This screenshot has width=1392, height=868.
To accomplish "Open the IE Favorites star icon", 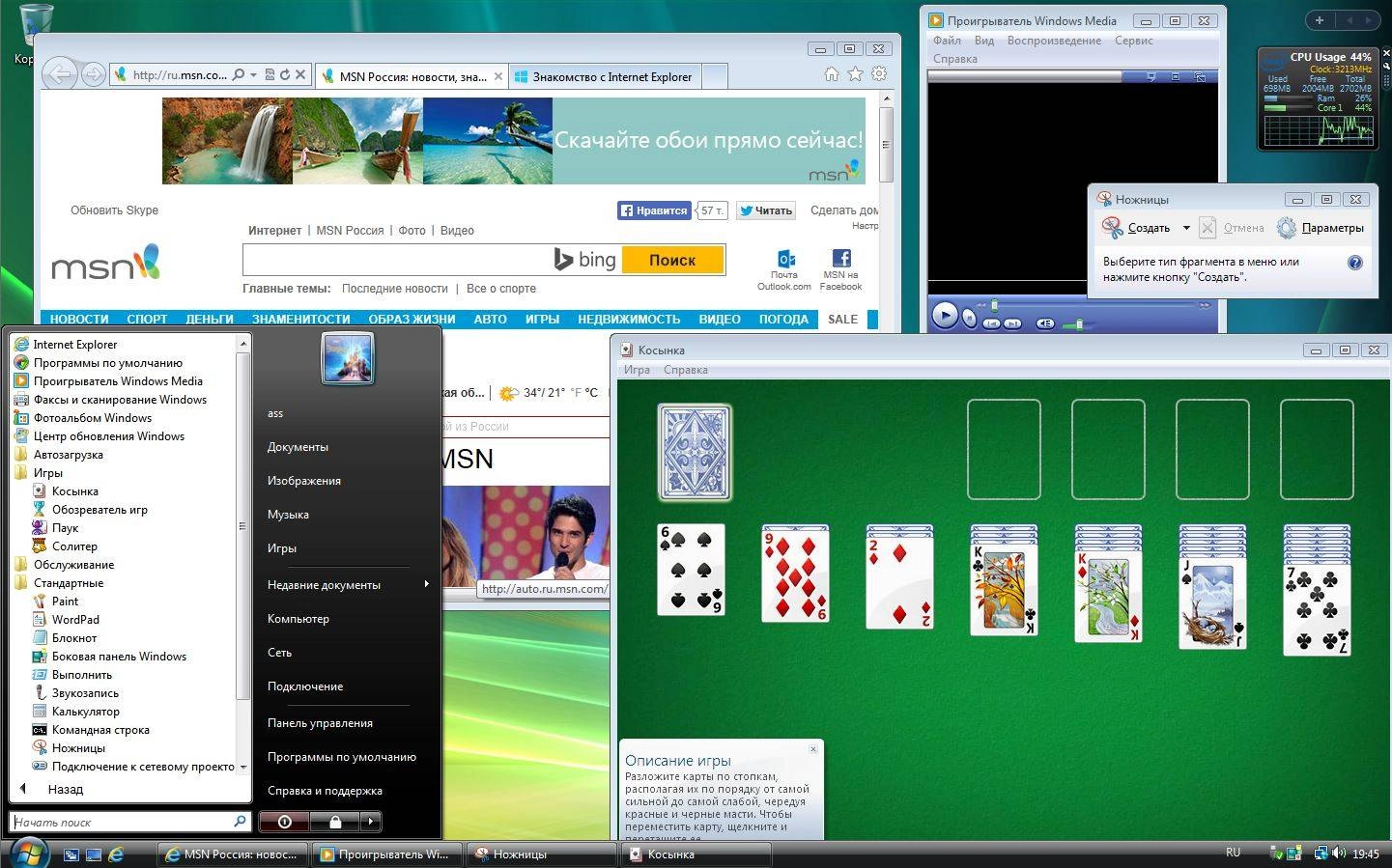I will [x=855, y=74].
